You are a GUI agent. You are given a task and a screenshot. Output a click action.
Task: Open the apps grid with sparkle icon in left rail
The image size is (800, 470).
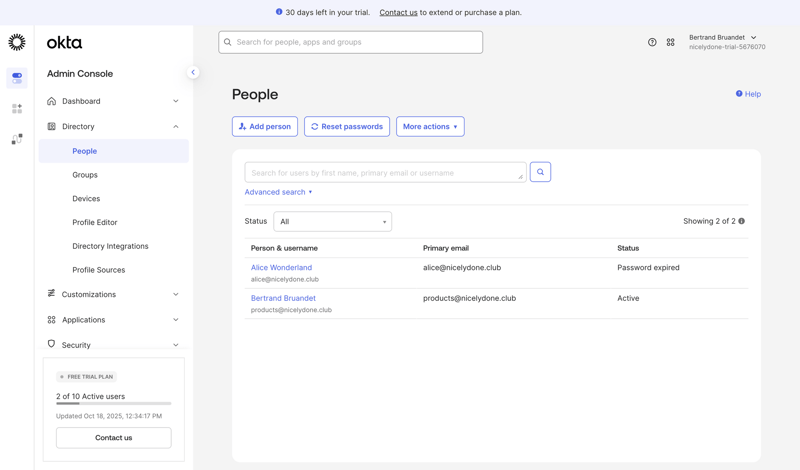tap(17, 109)
